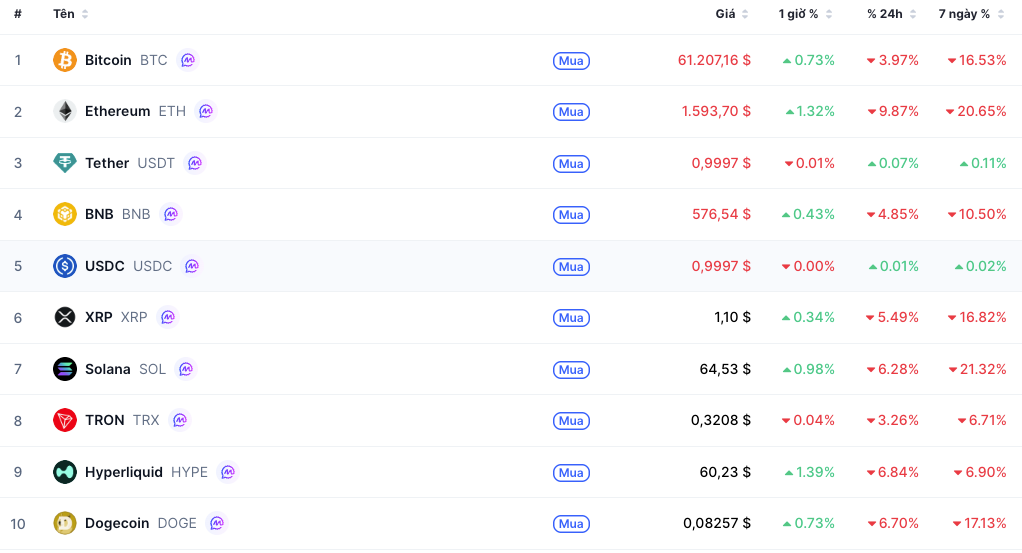Open the community chat icon beside HYPE

227,472
